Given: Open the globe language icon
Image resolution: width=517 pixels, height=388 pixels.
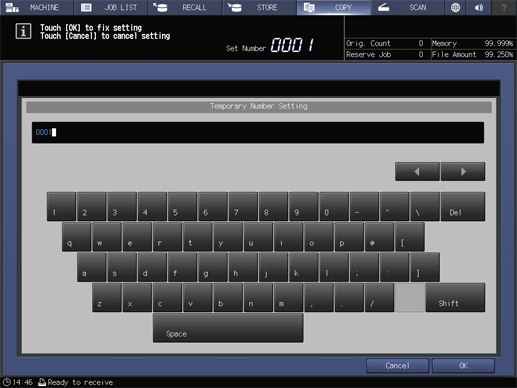Looking at the screenshot, I should coord(455,7).
